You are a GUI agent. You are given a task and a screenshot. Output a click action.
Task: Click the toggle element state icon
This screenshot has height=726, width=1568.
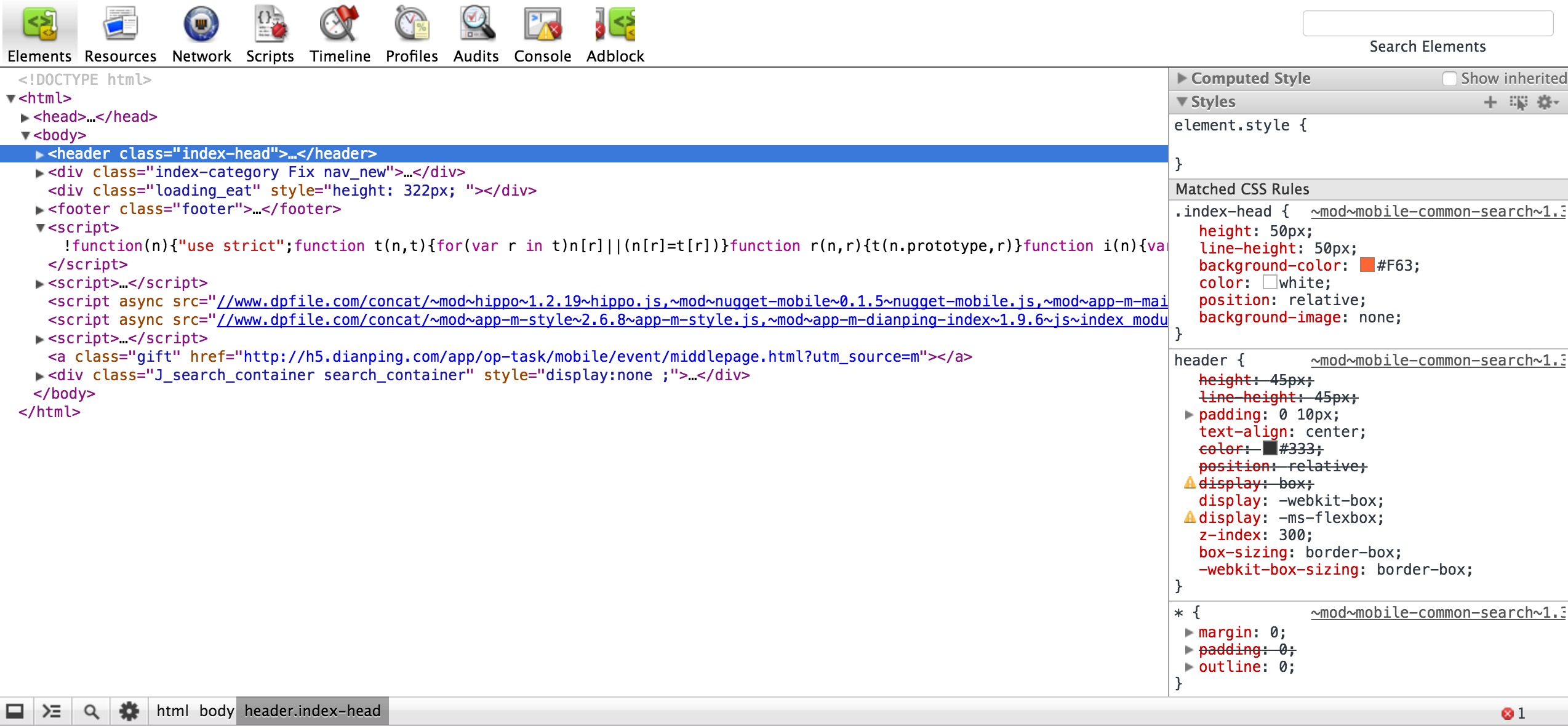pos(1518,102)
